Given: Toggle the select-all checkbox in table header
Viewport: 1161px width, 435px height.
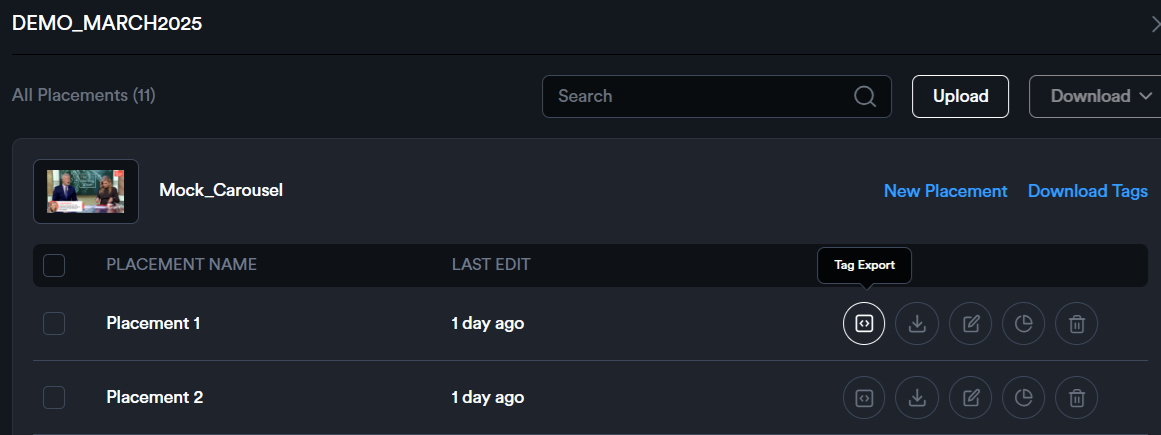Looking at the screenshot, I should pos(54,265).
